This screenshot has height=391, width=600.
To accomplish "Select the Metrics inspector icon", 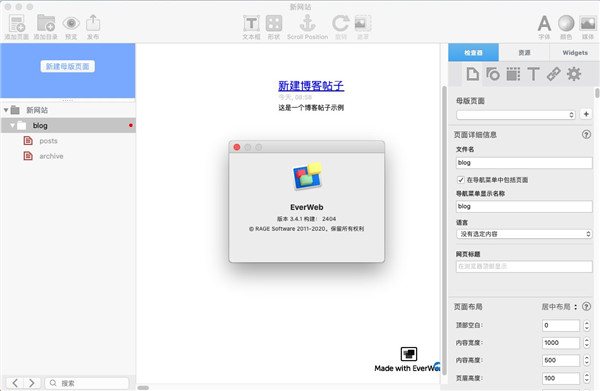I will click(513, 74).
